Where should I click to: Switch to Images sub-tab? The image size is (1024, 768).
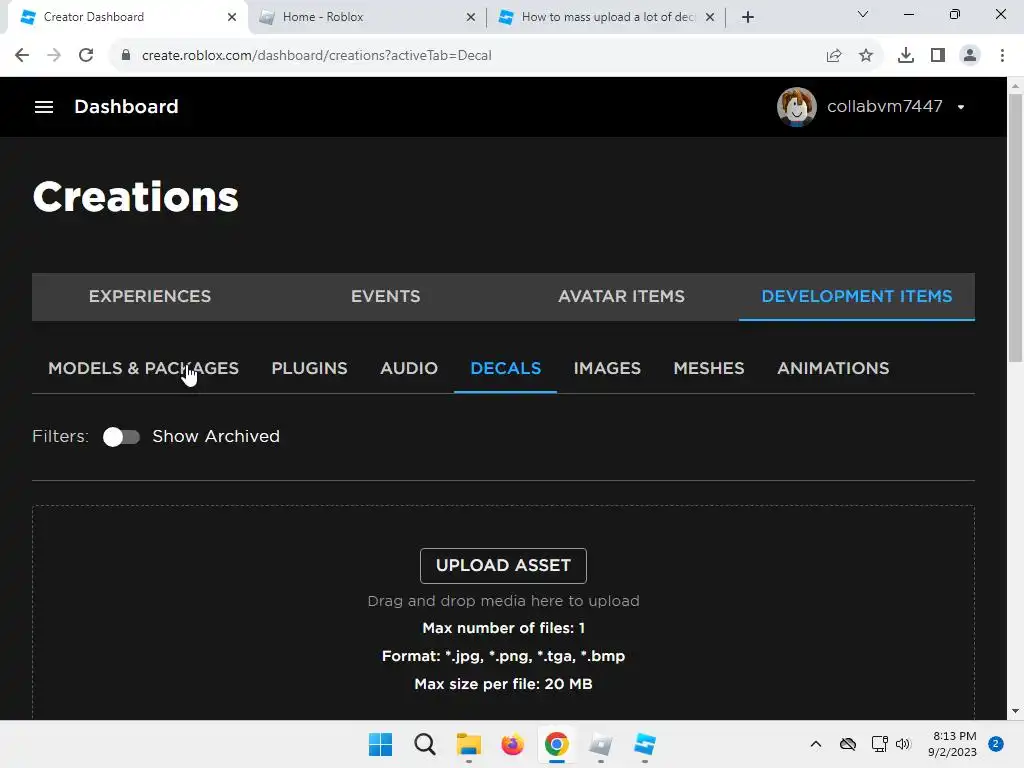[607, 368]
